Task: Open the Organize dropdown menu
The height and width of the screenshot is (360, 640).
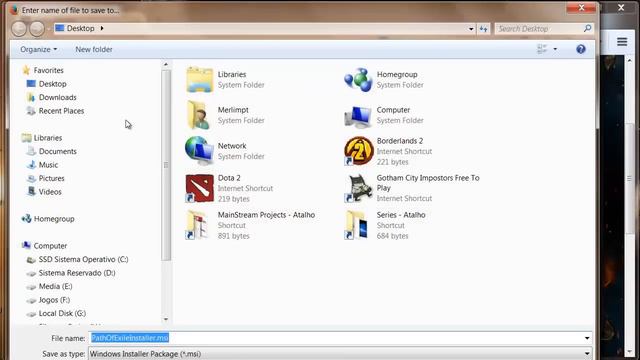Action: point(39,49)
